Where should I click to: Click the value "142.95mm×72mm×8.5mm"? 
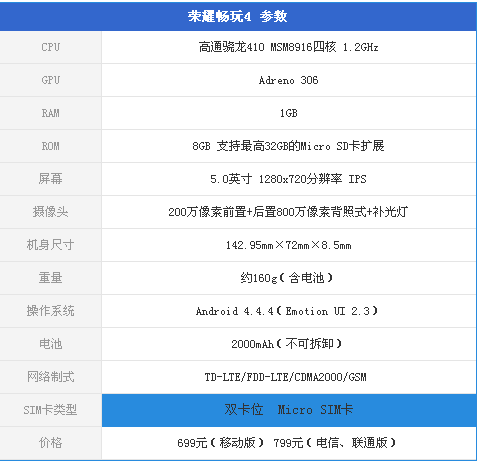point(289,245)
